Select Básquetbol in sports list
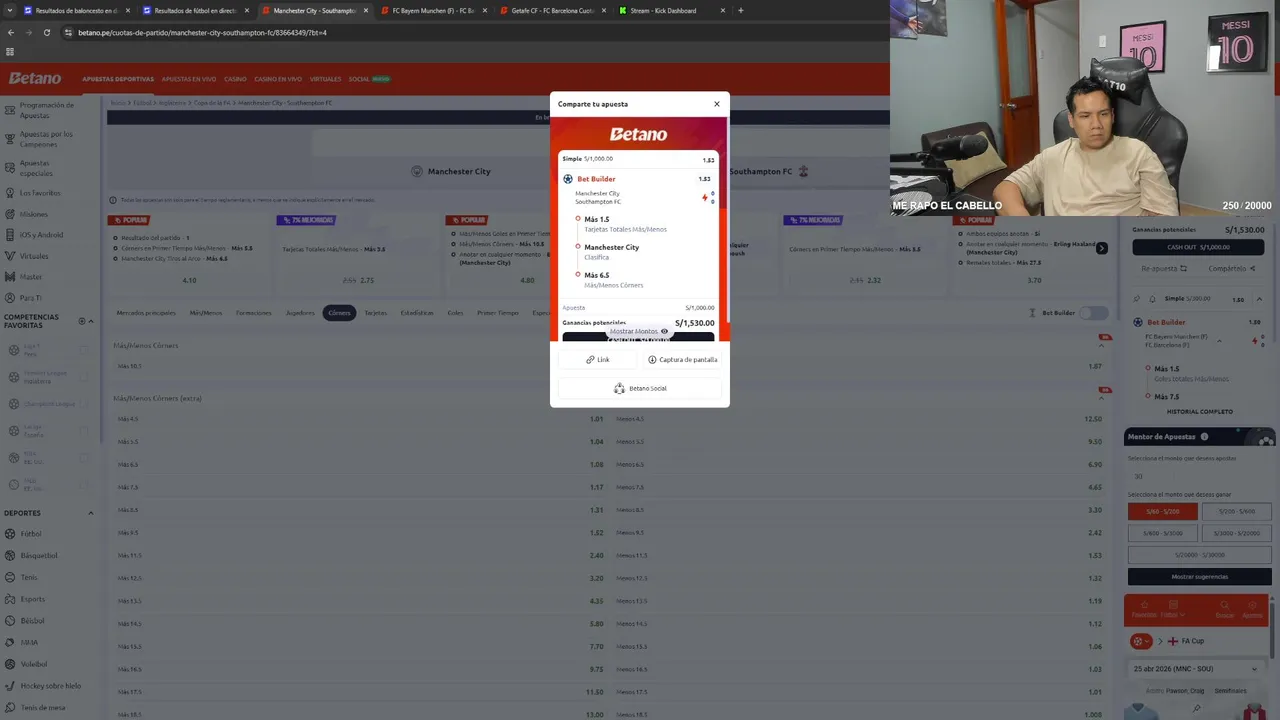The image size is (1280, 720). (39, 555)
